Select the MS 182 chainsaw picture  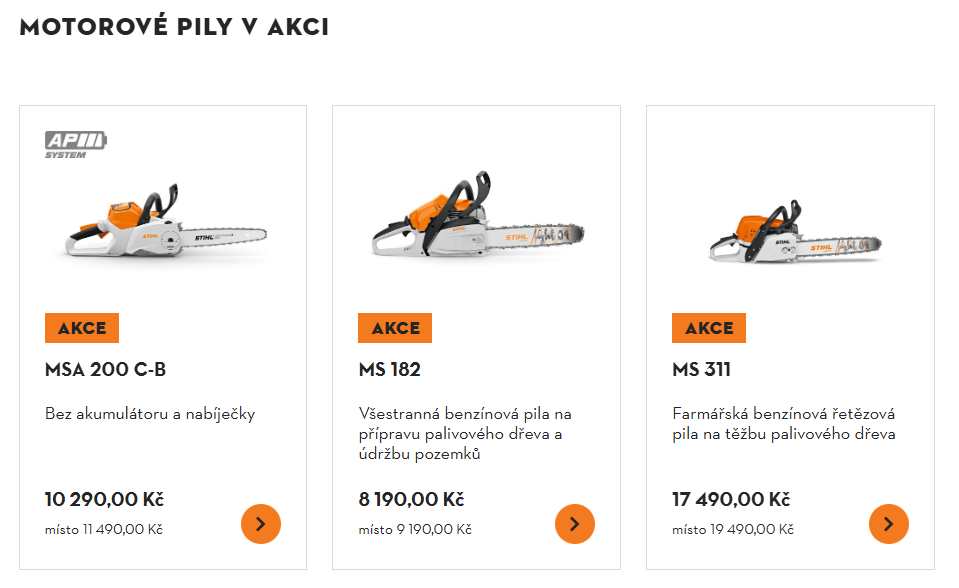click(476, 220)
